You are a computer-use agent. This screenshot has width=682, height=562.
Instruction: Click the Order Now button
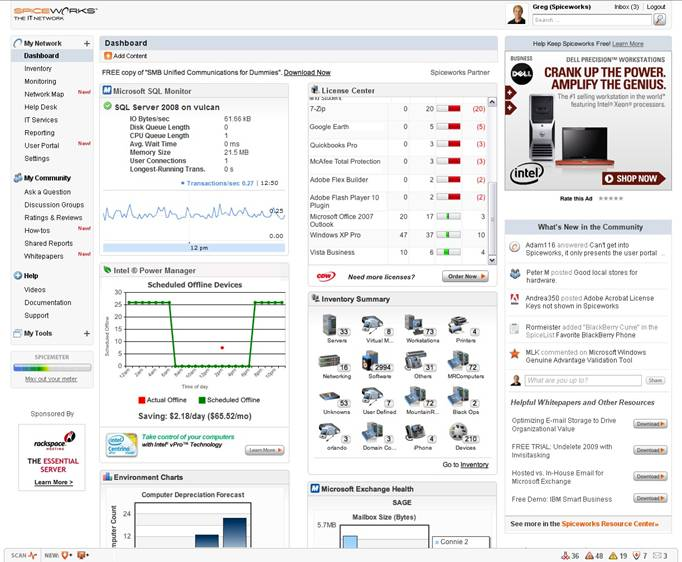click(x=465, y=276)
